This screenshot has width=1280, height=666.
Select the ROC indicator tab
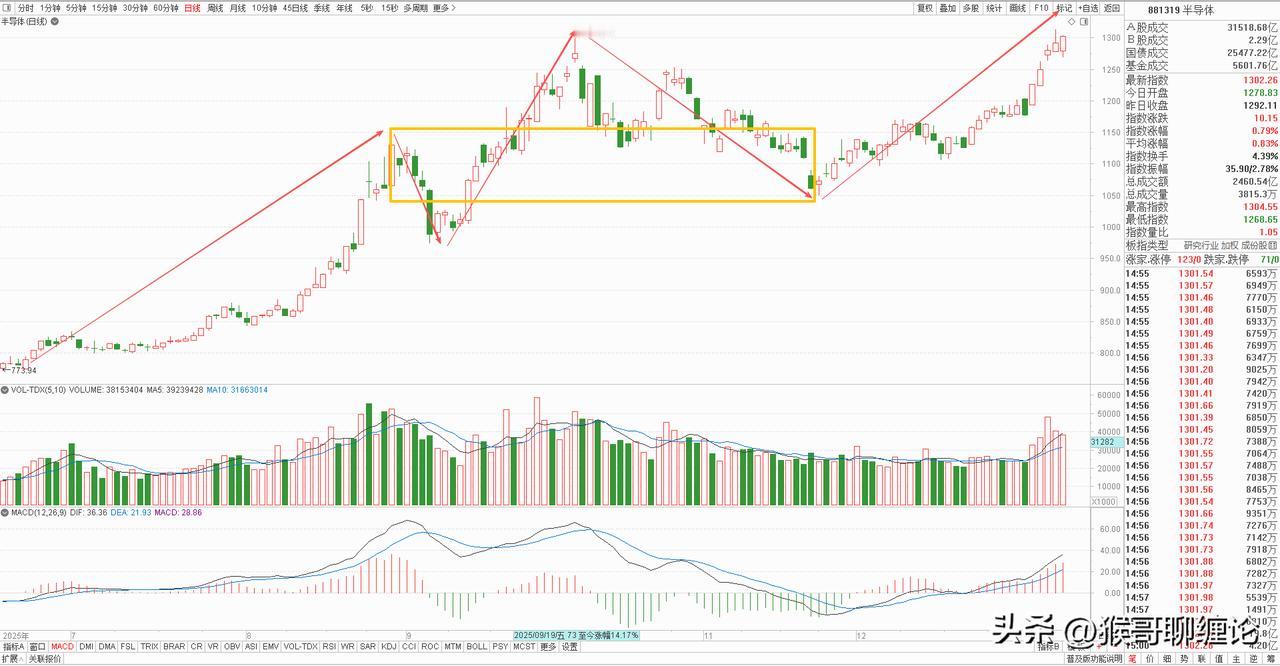(430, 646)
